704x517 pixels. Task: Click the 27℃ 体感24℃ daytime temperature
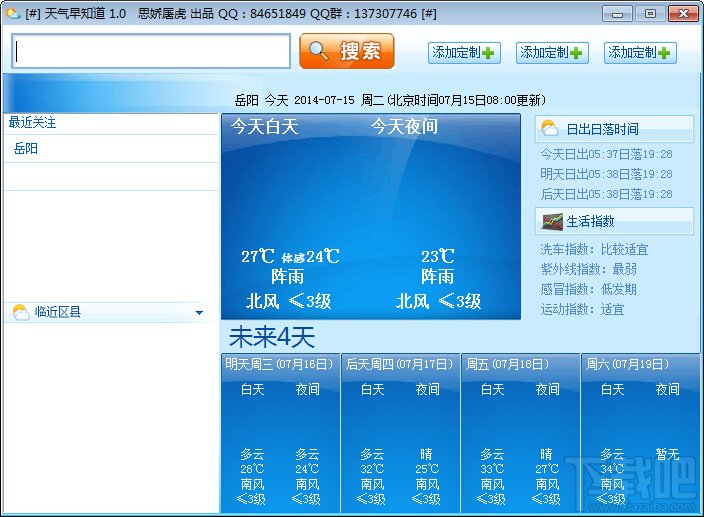[x=290, y=256]
